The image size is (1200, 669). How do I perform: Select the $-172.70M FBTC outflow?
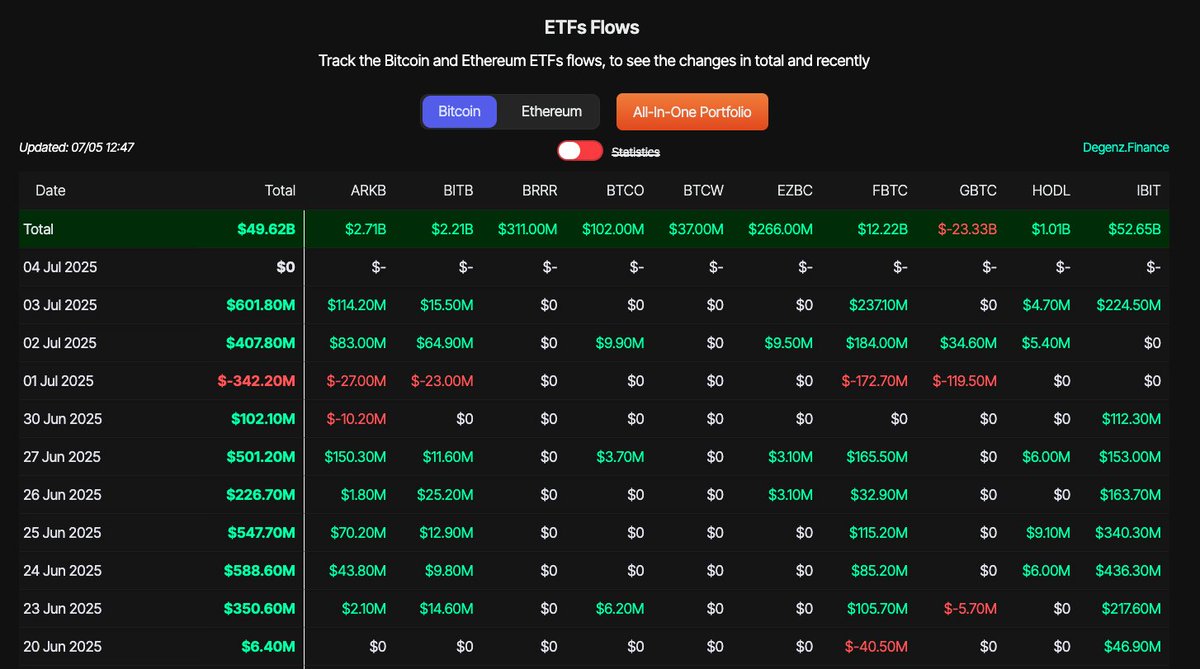874,381
